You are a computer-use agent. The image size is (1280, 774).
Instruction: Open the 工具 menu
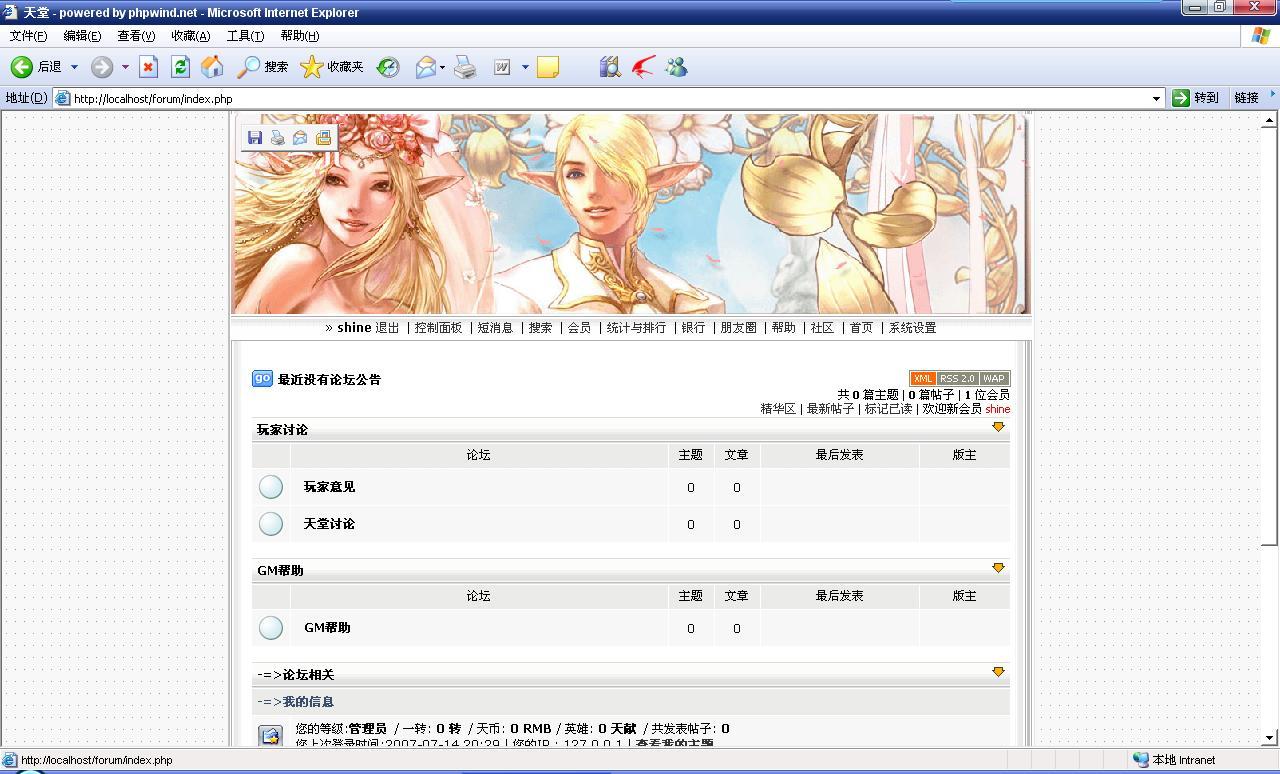point(245,36)
